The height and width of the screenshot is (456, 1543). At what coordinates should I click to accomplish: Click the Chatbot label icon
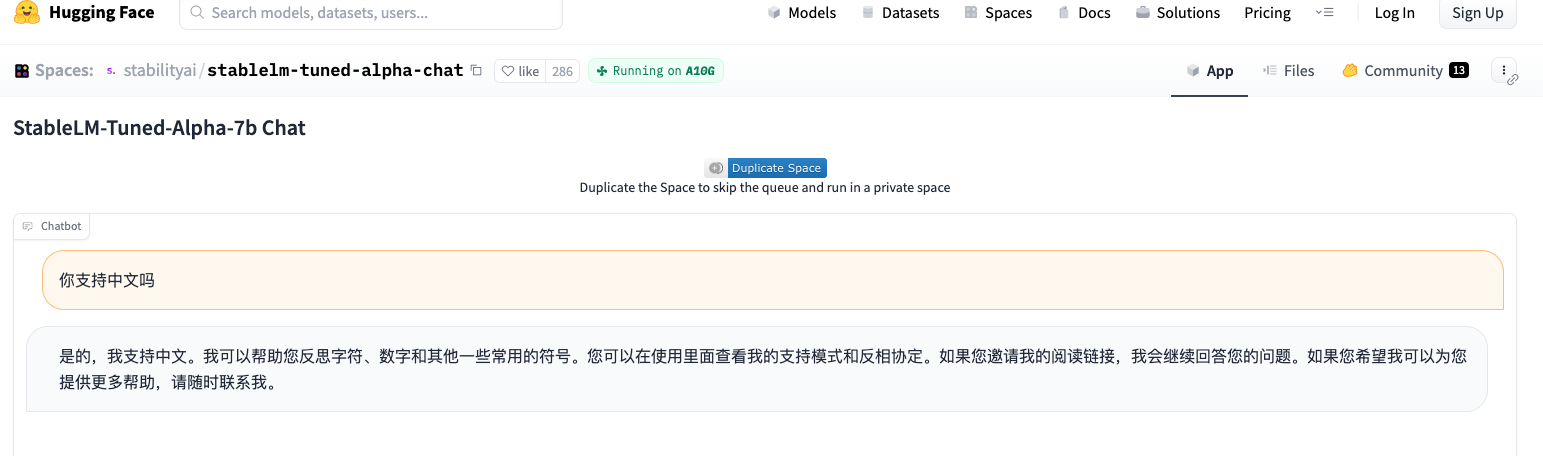point(28,226)
